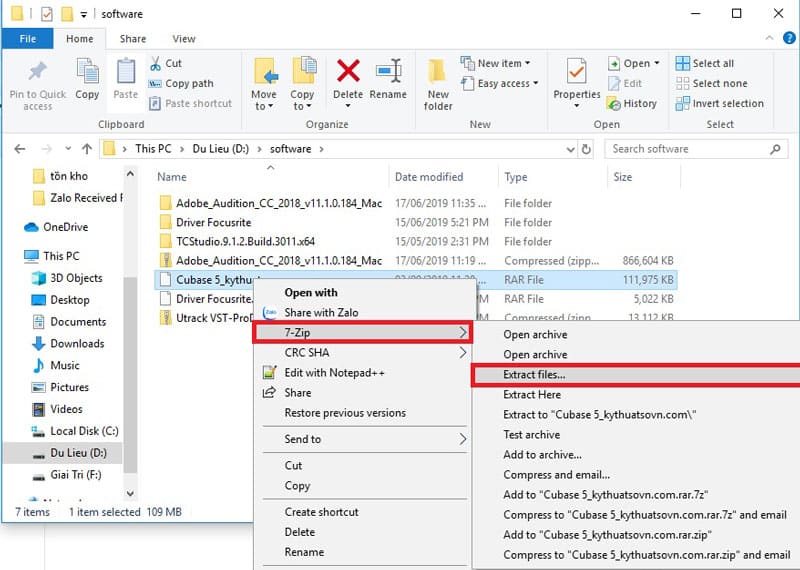
Task: Click the red Delete icon
Action: pos(348,71)
